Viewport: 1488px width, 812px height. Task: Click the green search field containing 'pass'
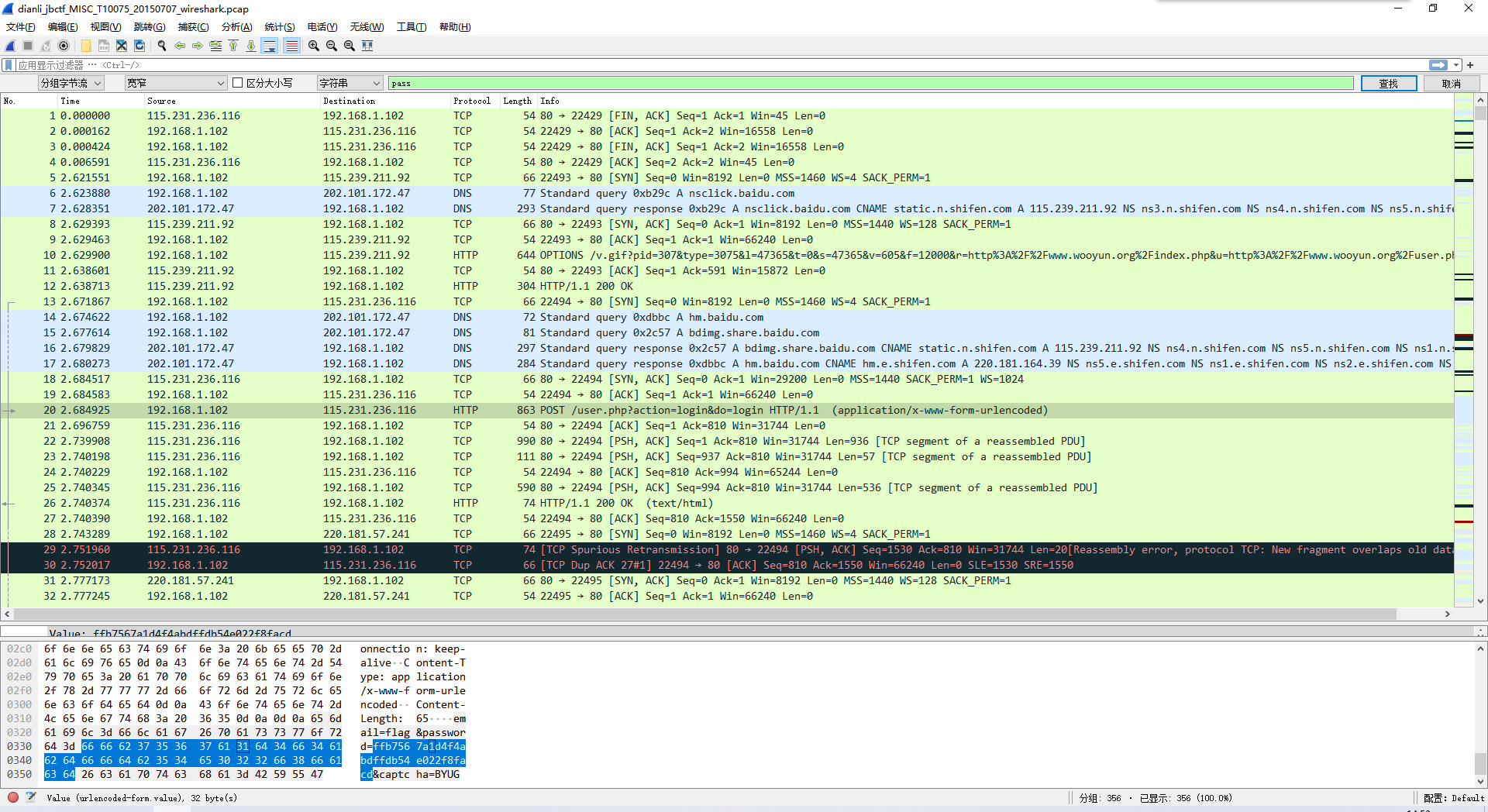[870, 83]
